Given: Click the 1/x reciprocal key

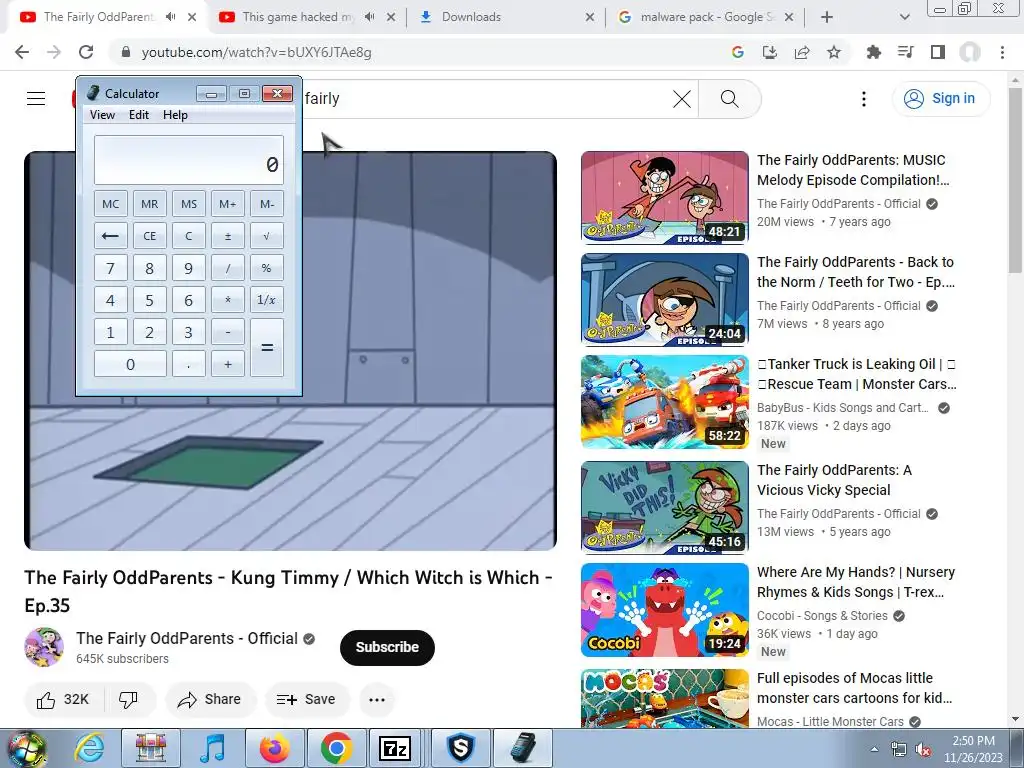Looking at the screenshot, I should click(x=266, y=300).
